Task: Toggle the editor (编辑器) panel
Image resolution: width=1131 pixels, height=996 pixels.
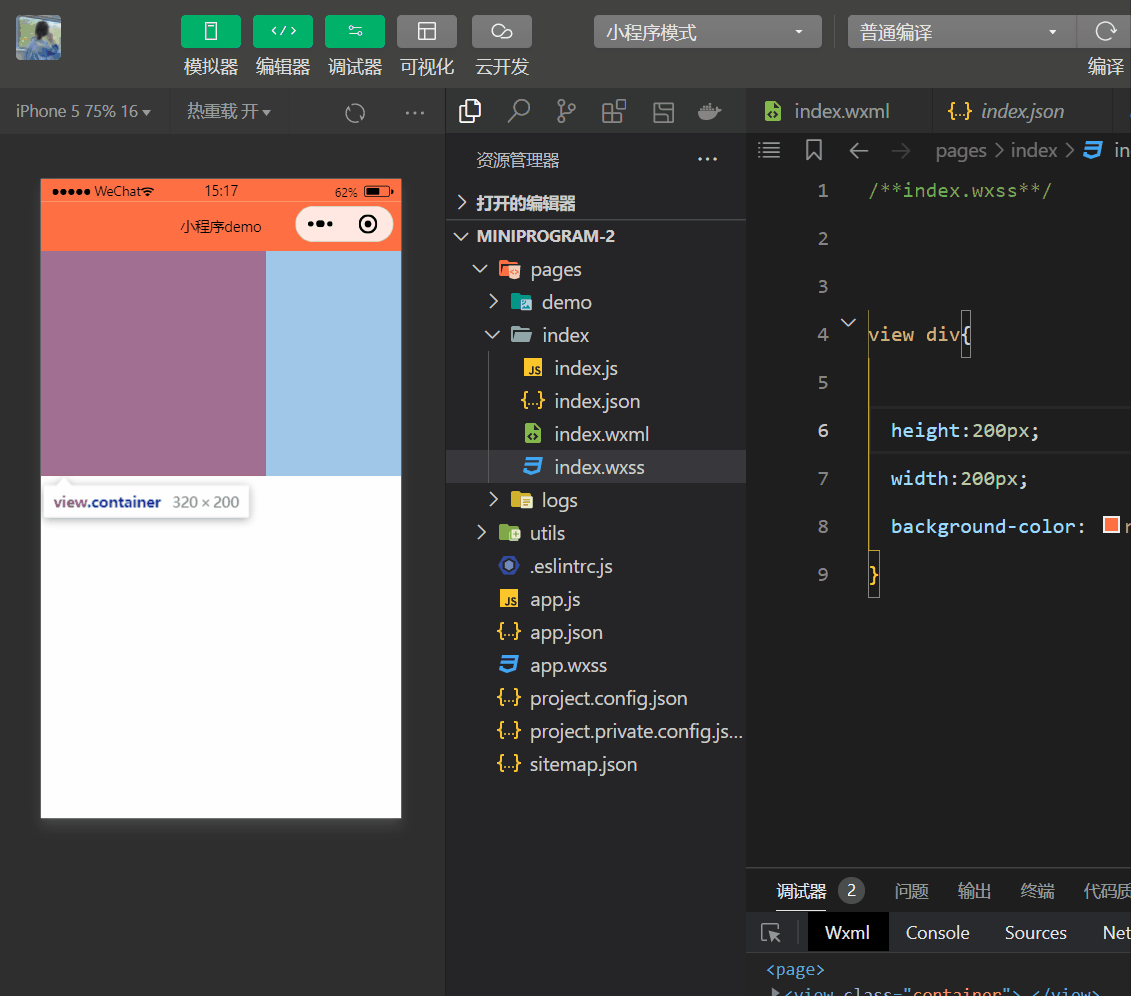Action: (283, 32)
